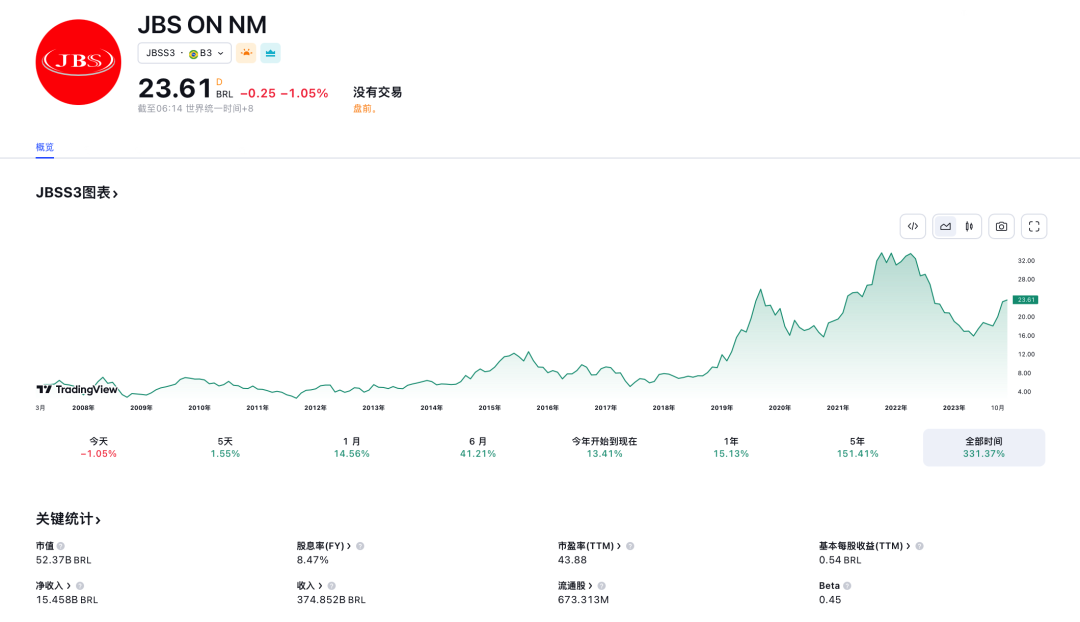Click the 截至06:14 timestamp text

(x=196, y=109)
